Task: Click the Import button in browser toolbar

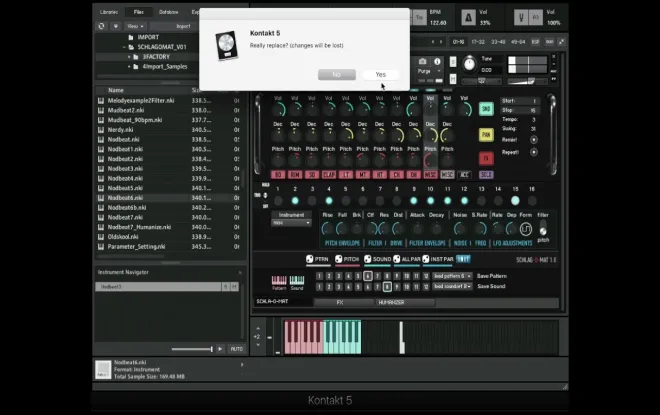Action: click(x=183, y=26)
